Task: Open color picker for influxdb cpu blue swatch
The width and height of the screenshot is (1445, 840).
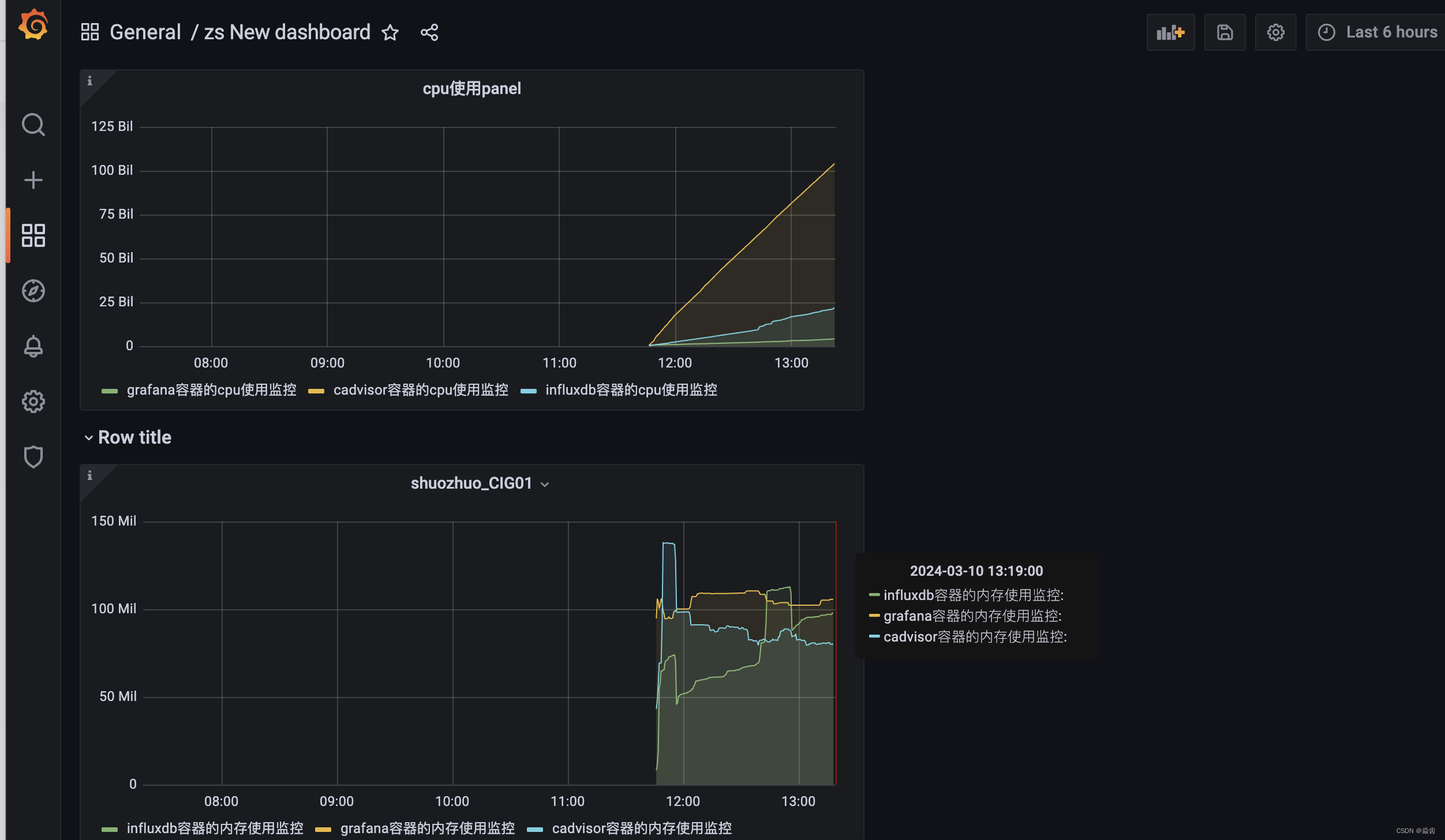Action: (529, 391)
